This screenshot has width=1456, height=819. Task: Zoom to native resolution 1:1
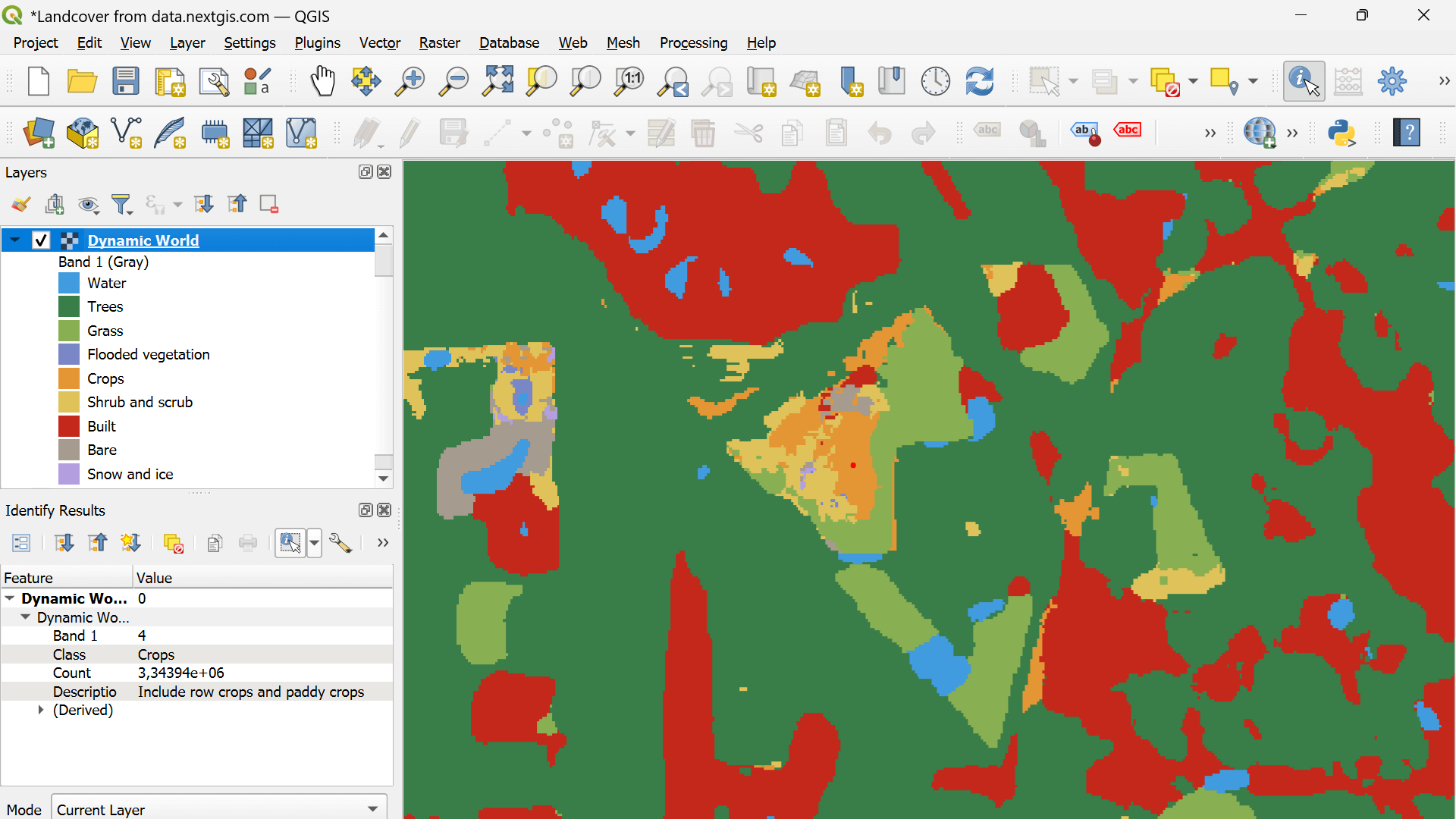pos(629,81)
